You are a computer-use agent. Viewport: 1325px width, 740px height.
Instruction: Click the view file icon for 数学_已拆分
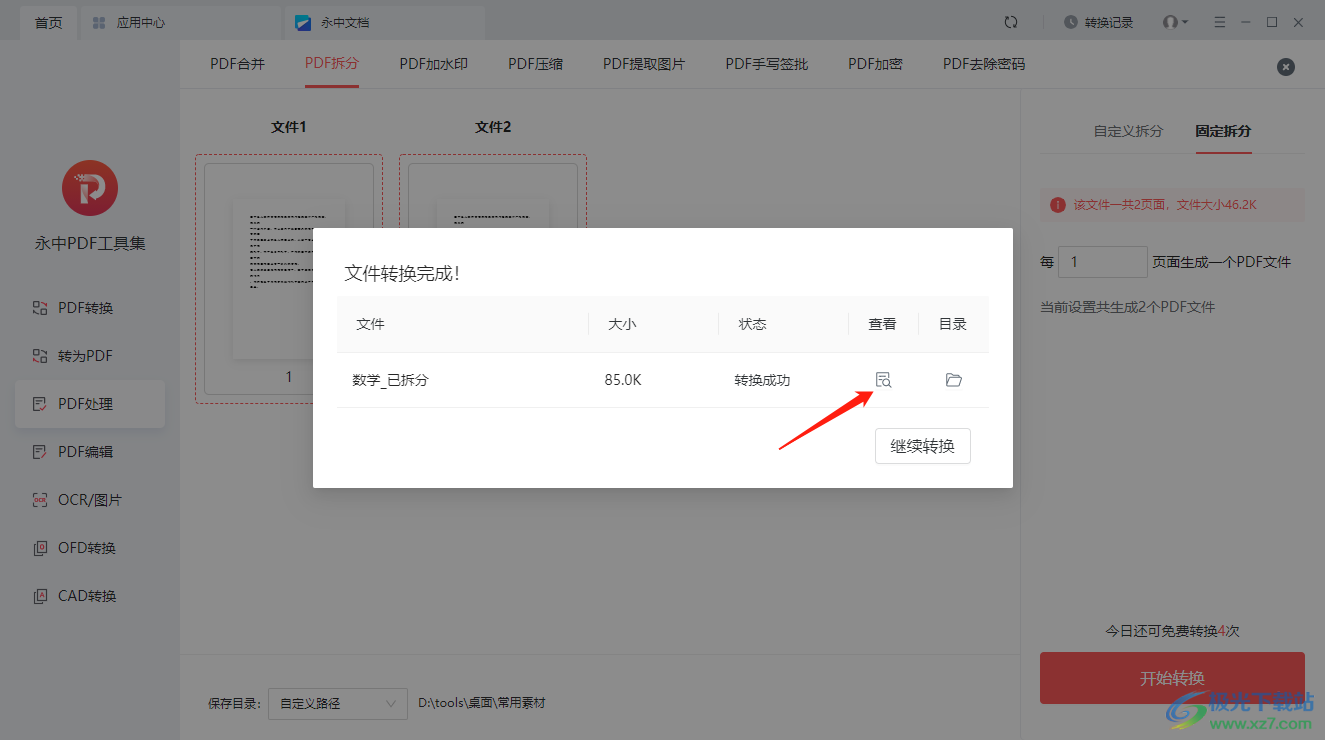point(882,380)
